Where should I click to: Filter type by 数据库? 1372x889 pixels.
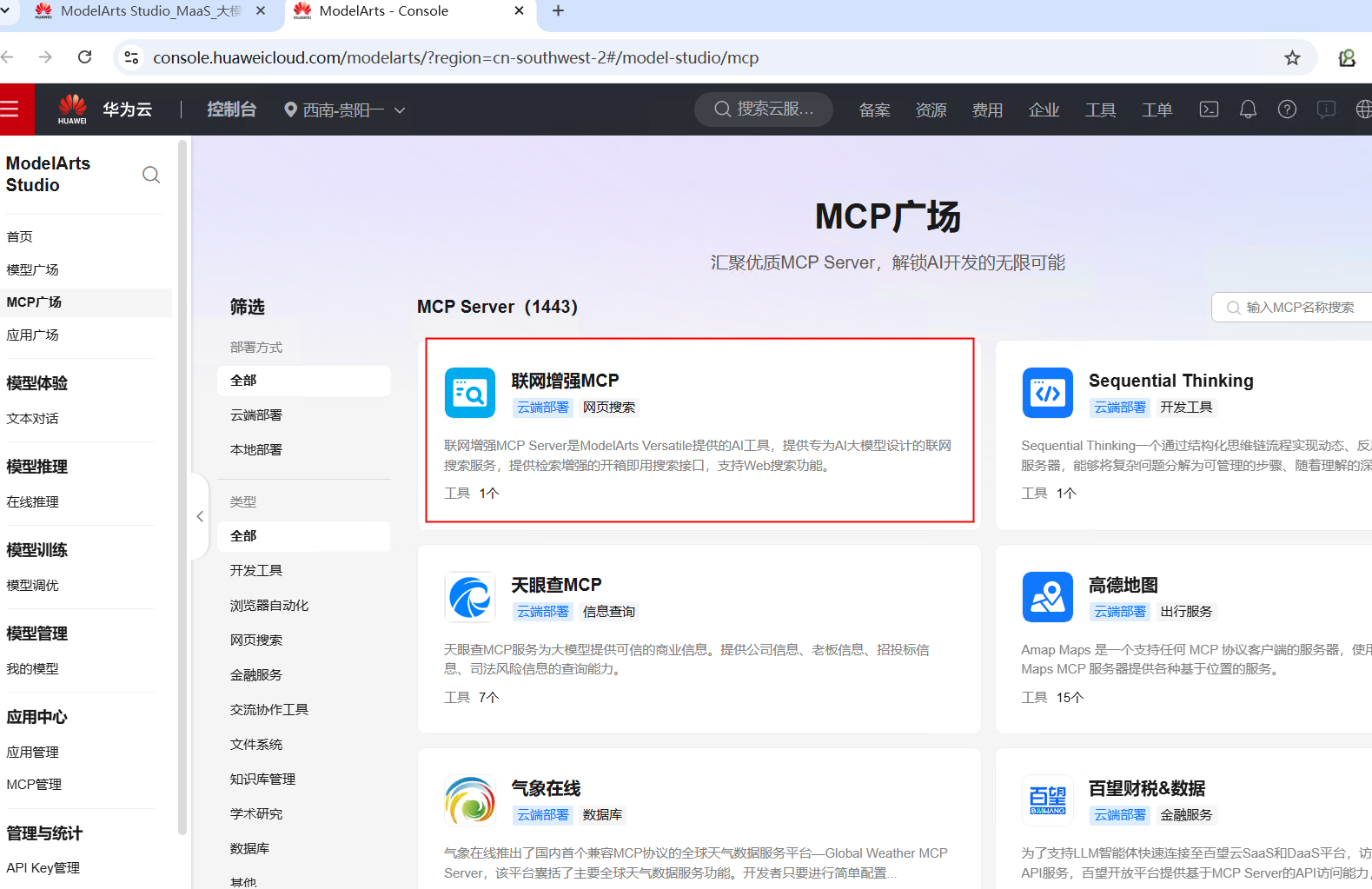250,848
